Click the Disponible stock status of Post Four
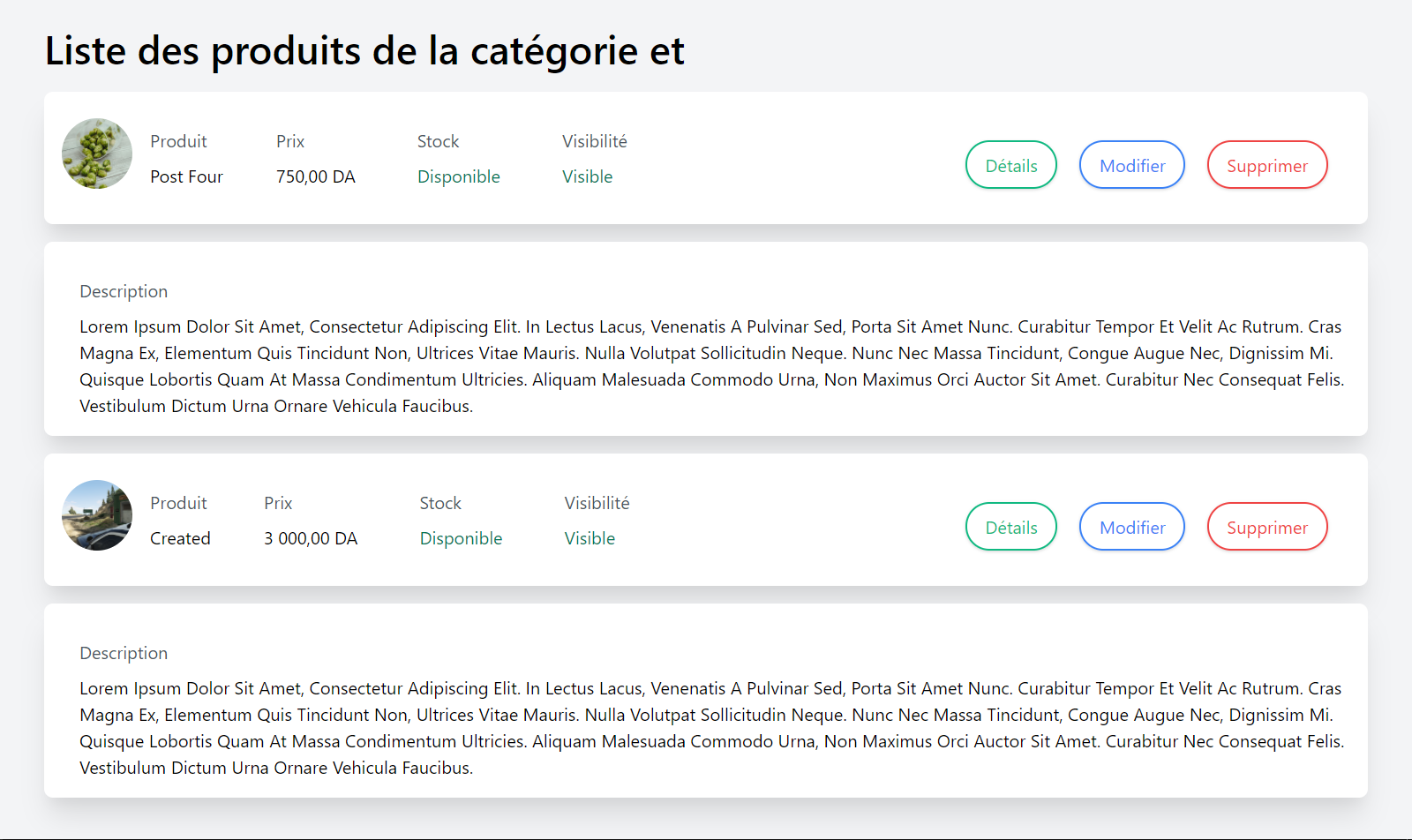The image size is (1412, 840). pyautogui.click(x=459, y=176)
